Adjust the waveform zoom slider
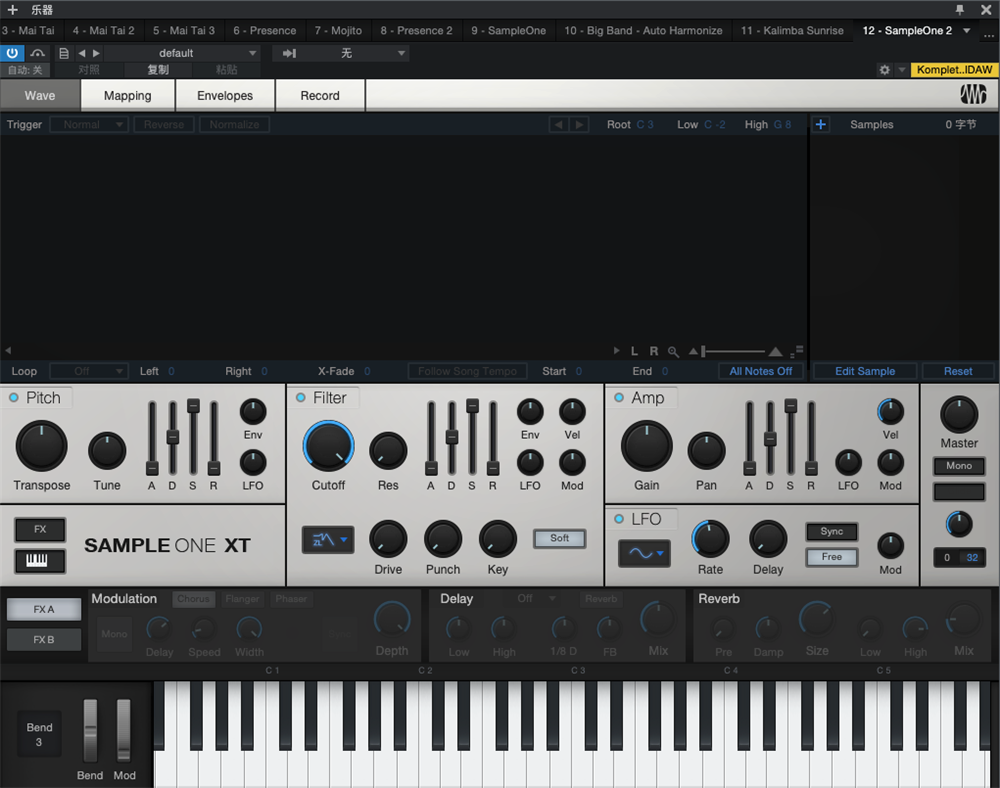 click(x=735, y=351)
